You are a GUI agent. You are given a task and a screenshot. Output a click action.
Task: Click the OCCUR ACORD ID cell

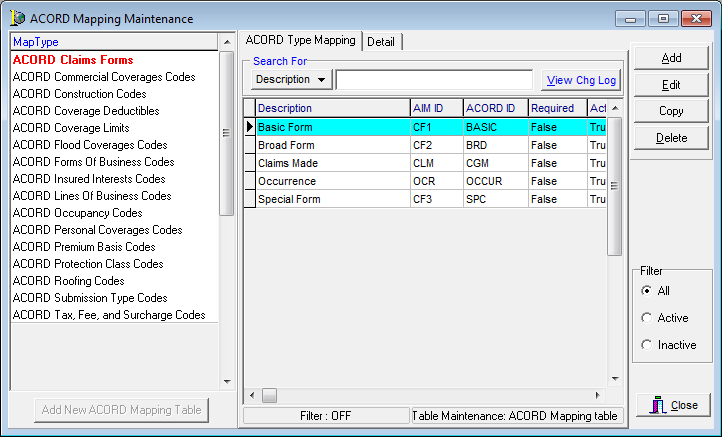(495, 181)
